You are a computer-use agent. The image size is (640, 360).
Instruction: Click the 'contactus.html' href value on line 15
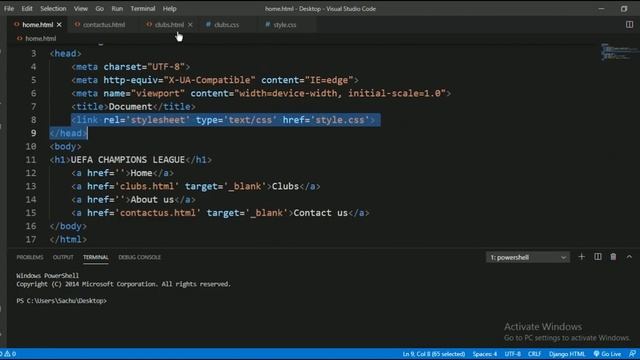[x=158, y=213]
